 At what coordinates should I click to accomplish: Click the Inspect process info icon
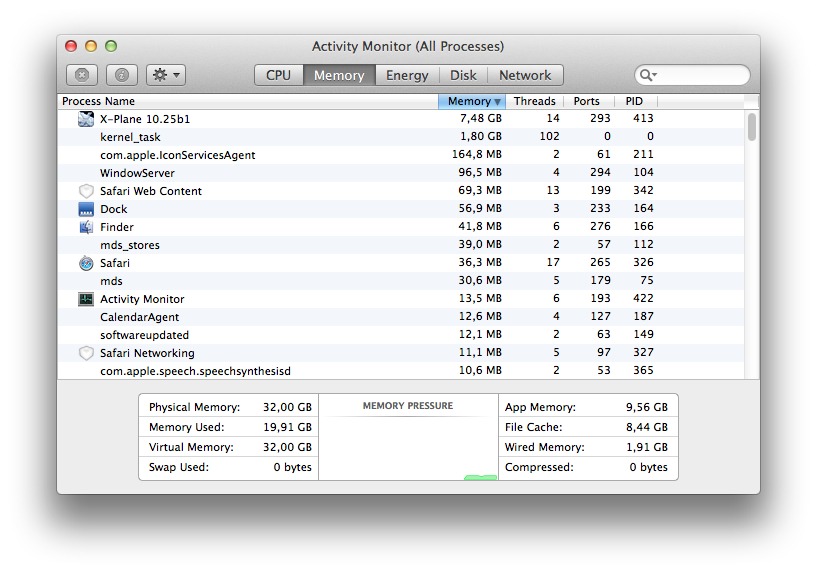pyautogui.click(x=122, y=75)
